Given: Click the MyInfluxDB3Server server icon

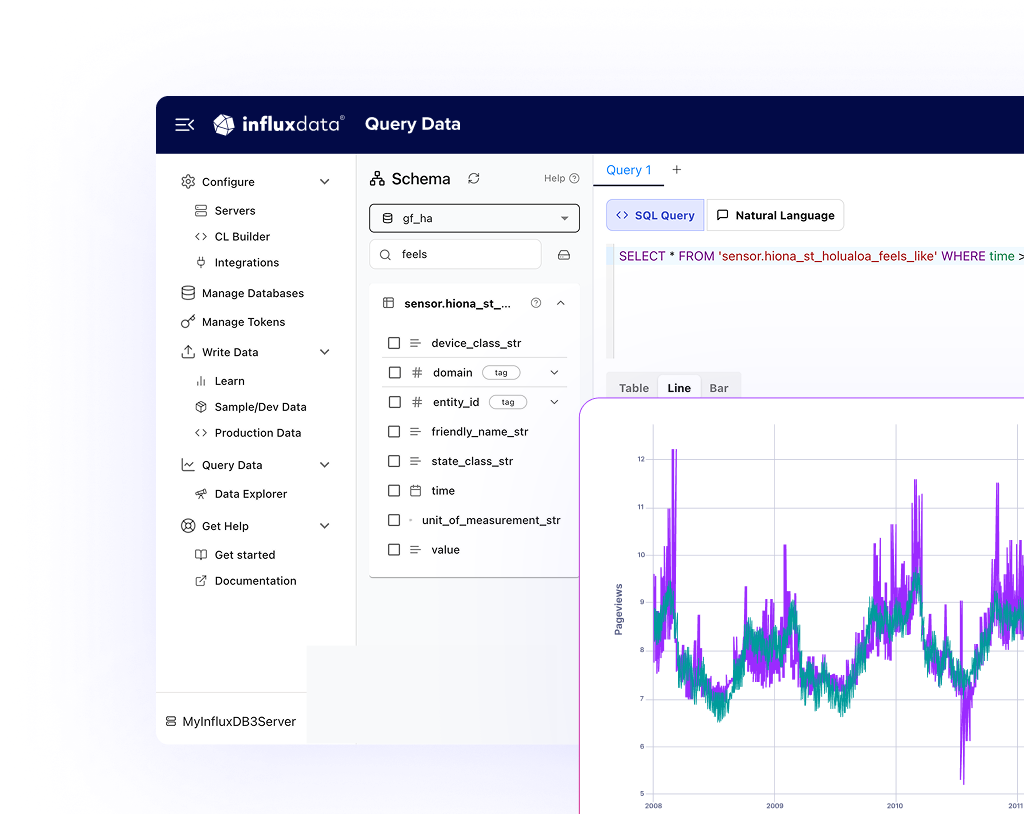Looking at the screenshot, I should [x=171, y=721].
